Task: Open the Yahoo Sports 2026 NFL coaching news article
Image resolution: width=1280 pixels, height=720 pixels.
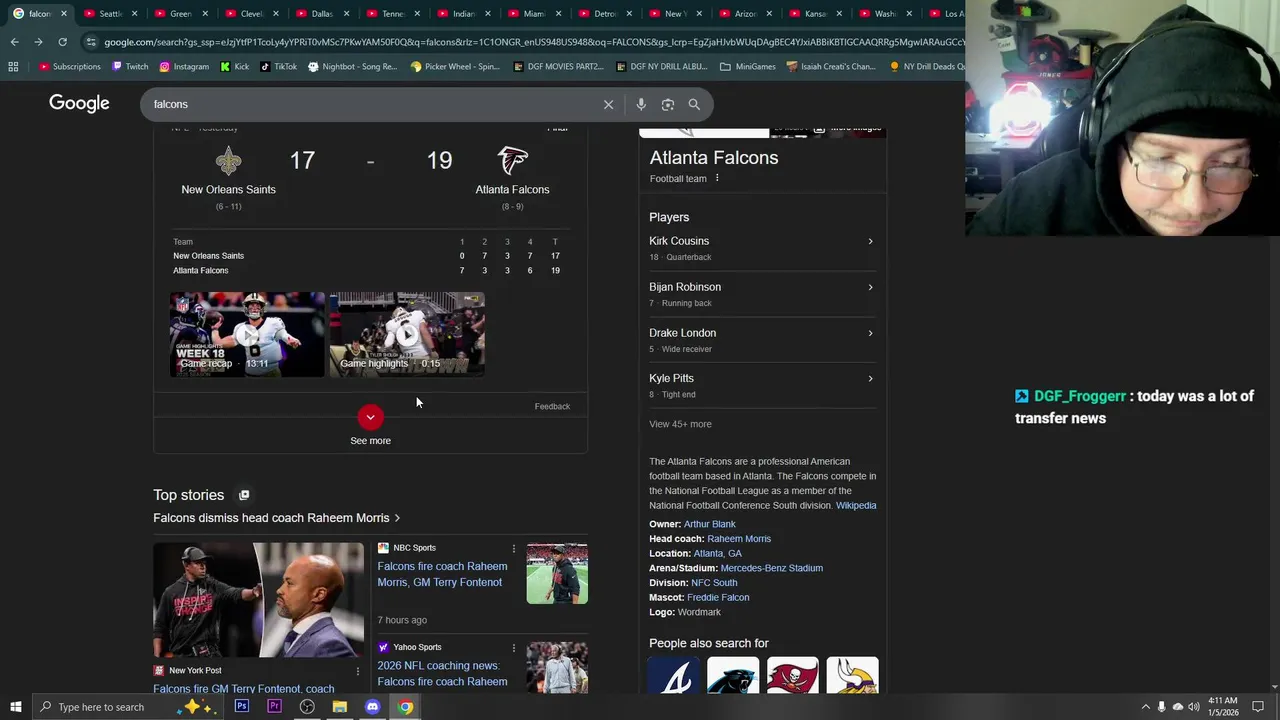Action: (442, 673)
